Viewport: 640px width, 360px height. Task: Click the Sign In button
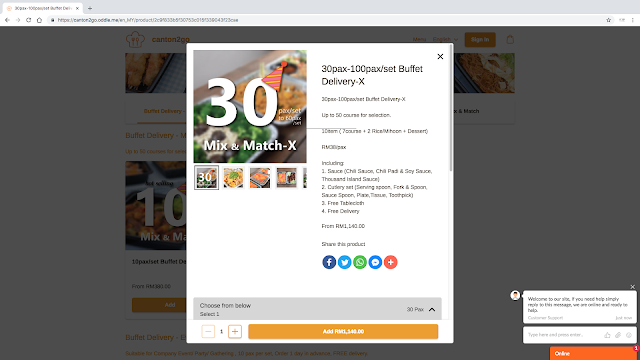click(x=480, y=40)
